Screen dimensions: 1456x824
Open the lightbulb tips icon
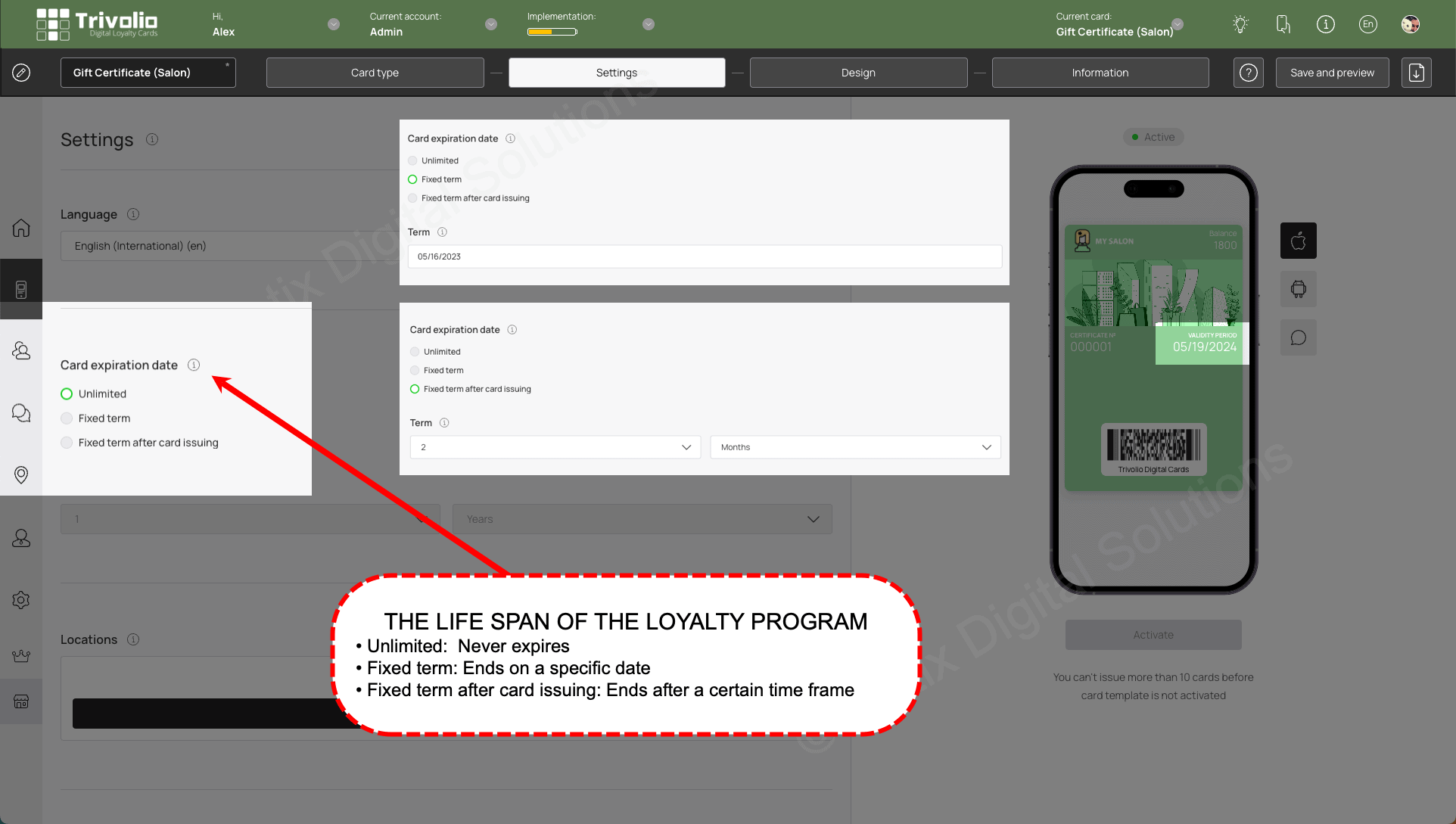[x=1240, y=24]
